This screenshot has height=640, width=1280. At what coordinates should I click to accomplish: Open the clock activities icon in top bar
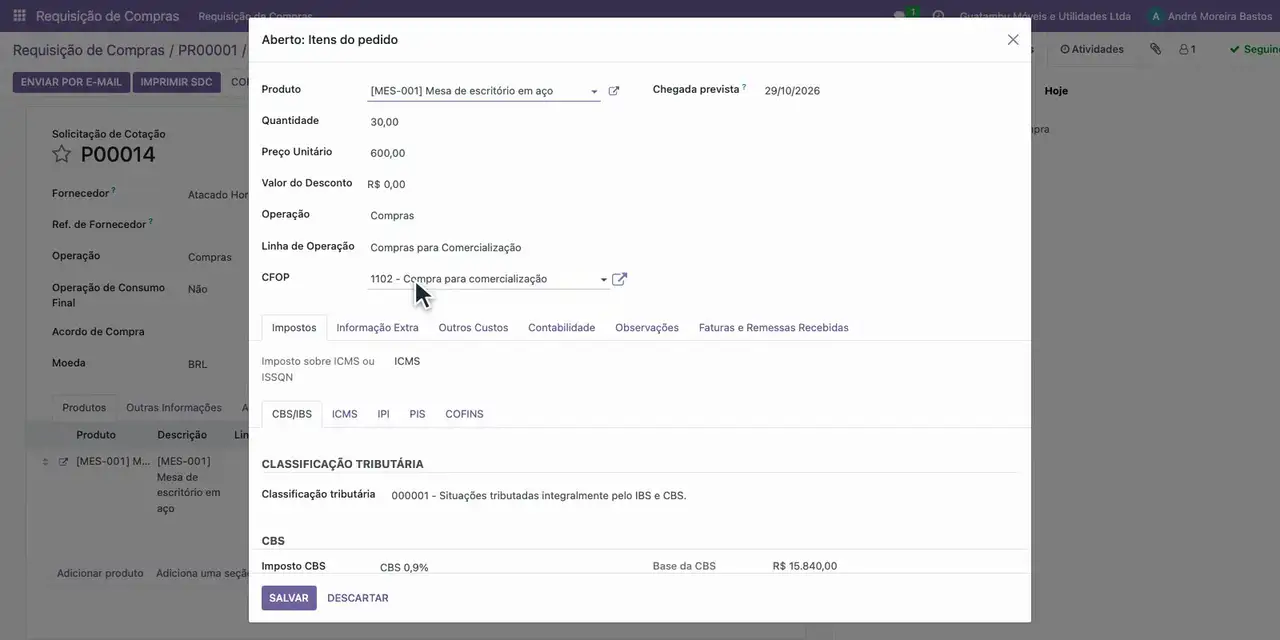click(938, 16)
